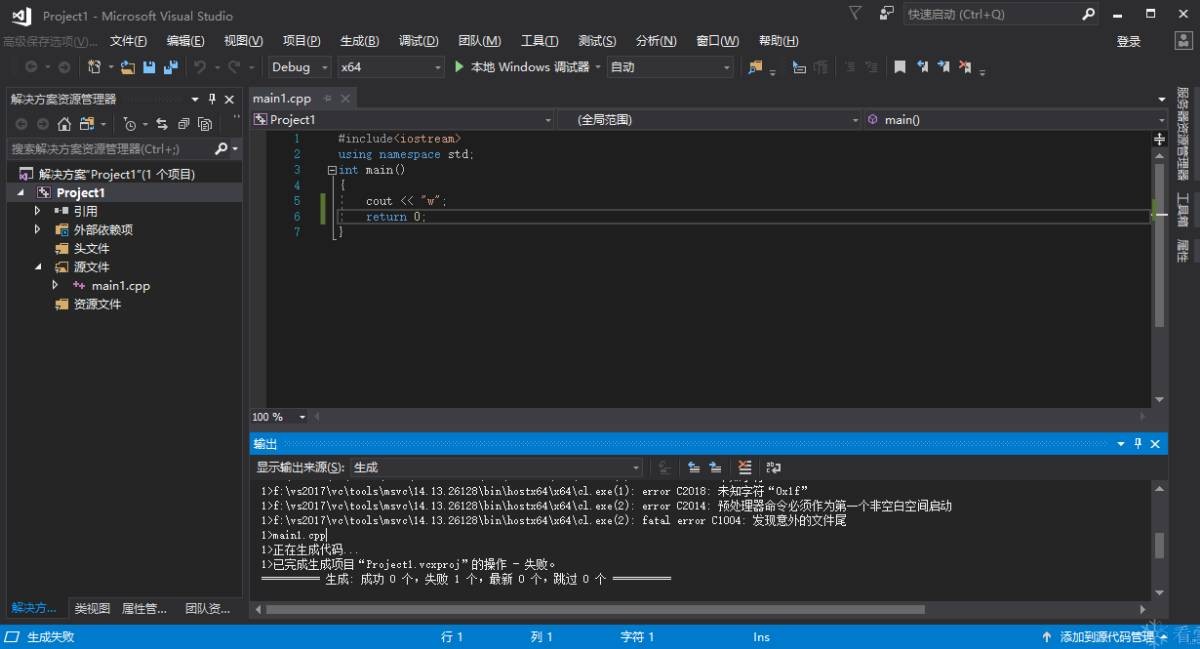This screenshot has width=1200, height=649.
Task: Open the x64 platform dropdown
Action: pyautogui.click(x=389, y=67)
